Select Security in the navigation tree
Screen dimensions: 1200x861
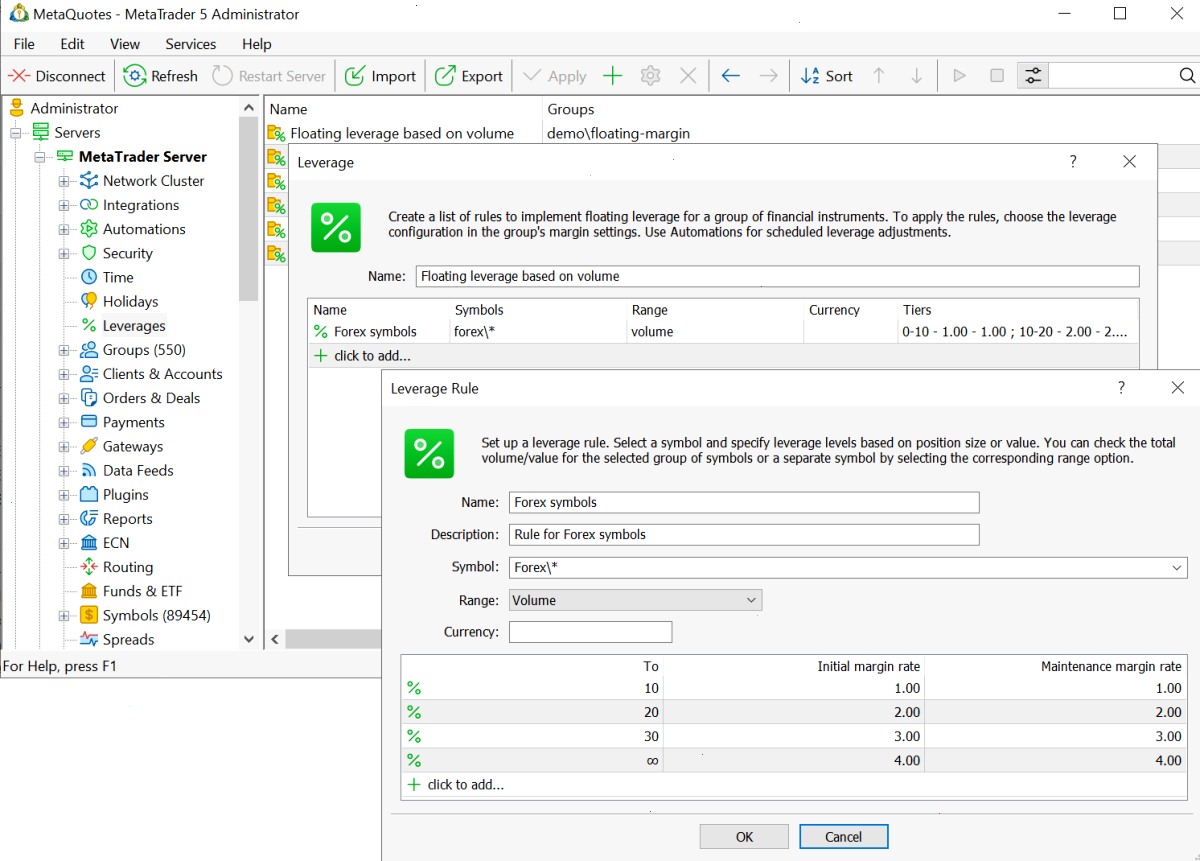127,253
